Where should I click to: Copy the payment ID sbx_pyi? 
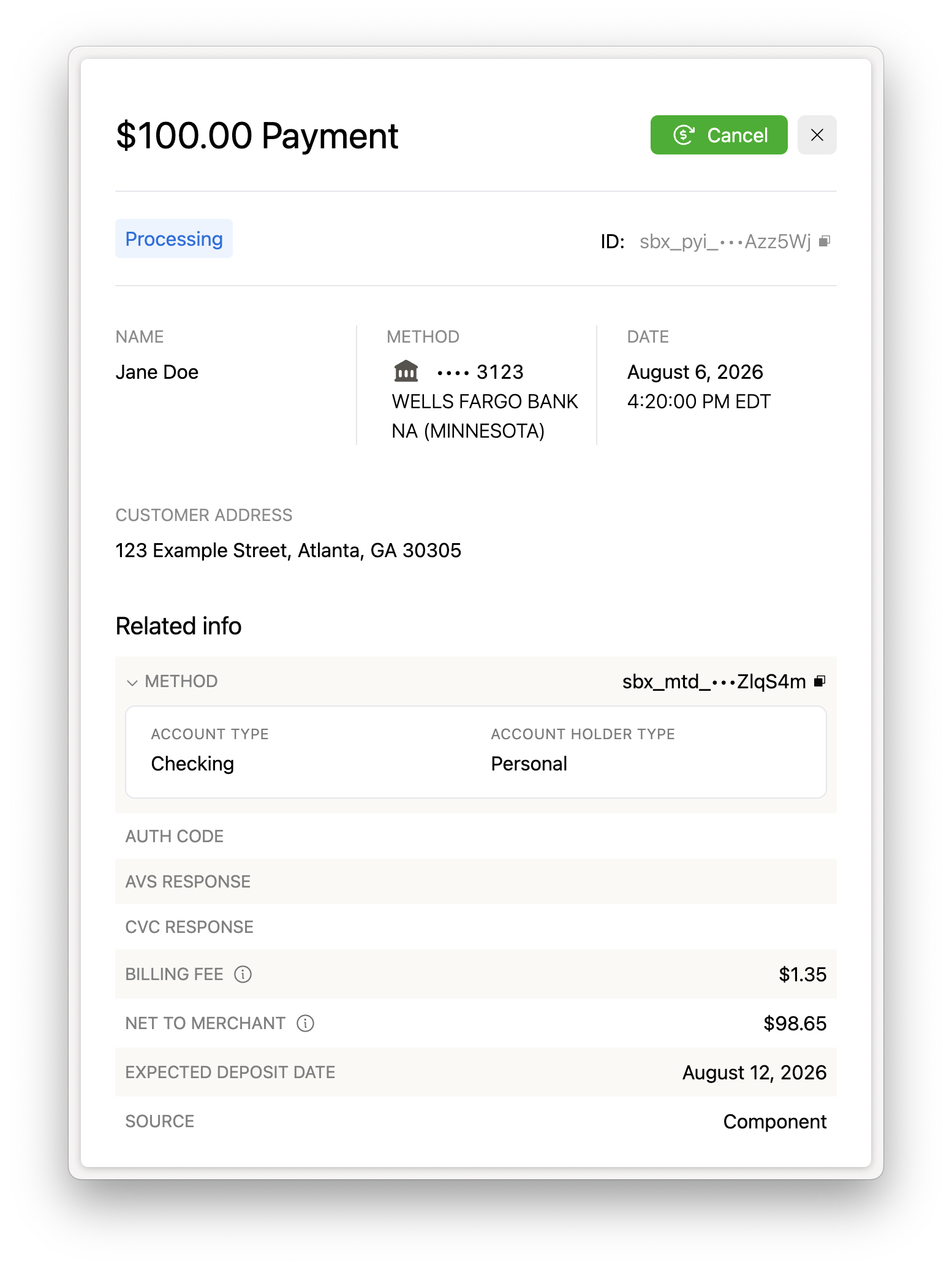pyautogui.click(x=825, y=241)
